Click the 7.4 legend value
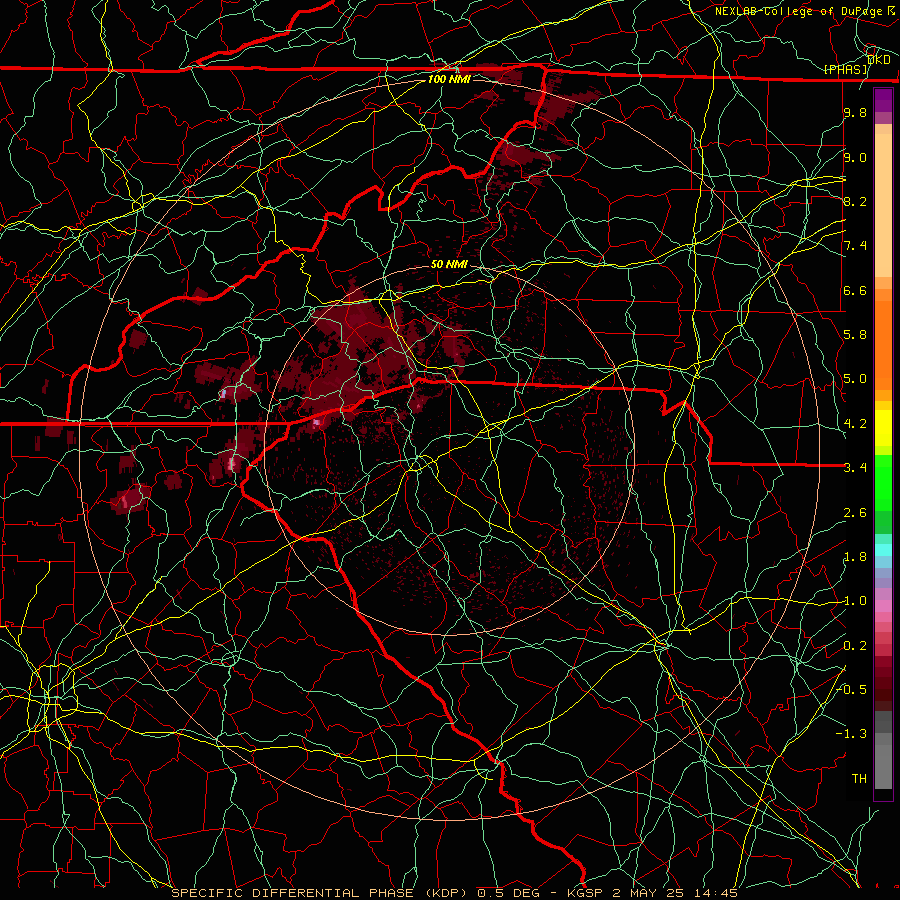Screen dimensions: 900x900 coord(855,246)
